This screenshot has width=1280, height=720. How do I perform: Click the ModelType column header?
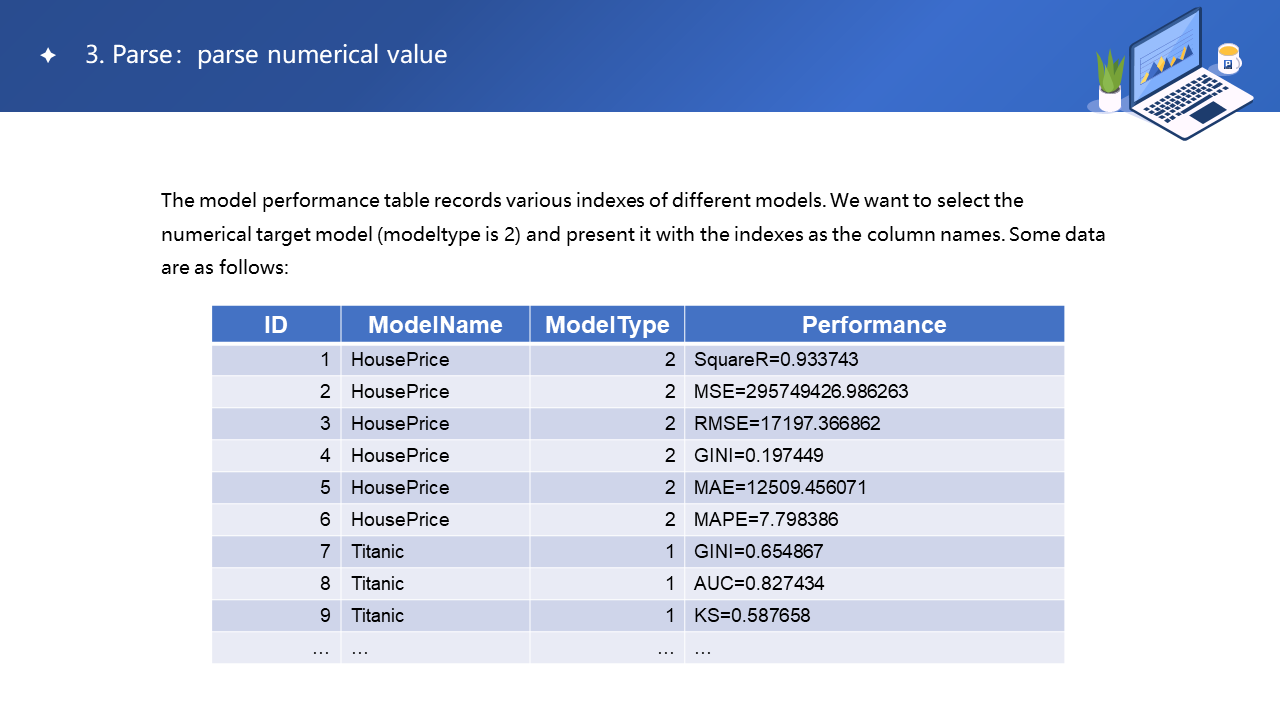tap(607, 325)
